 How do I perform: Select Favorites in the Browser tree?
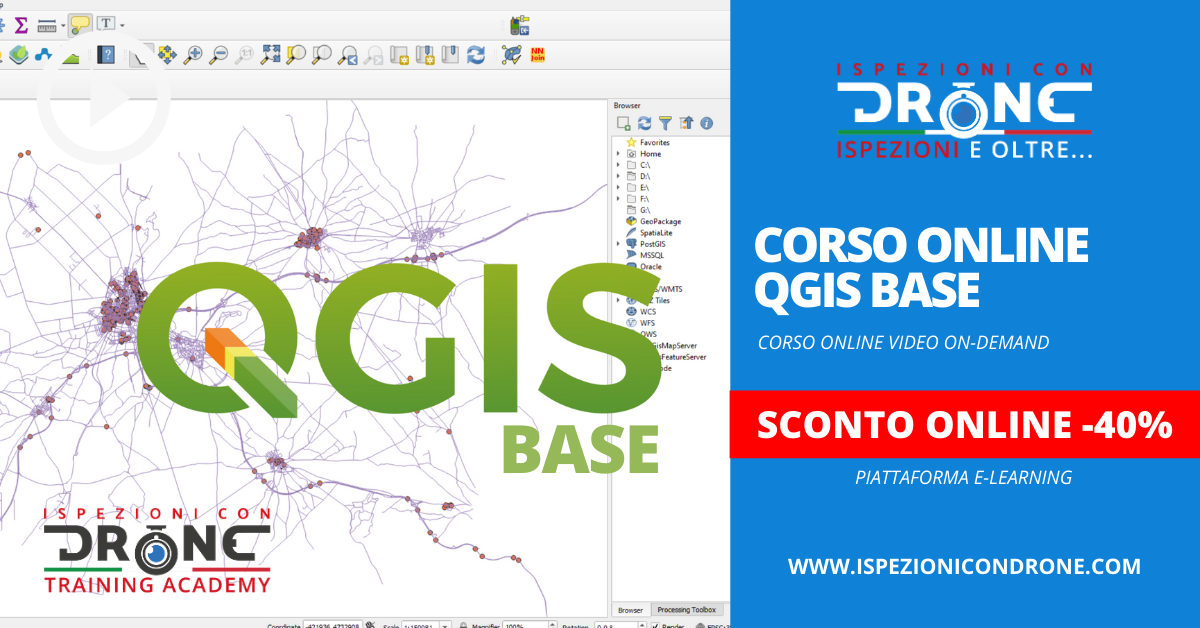pyautogui.click(x=655, y=143)
